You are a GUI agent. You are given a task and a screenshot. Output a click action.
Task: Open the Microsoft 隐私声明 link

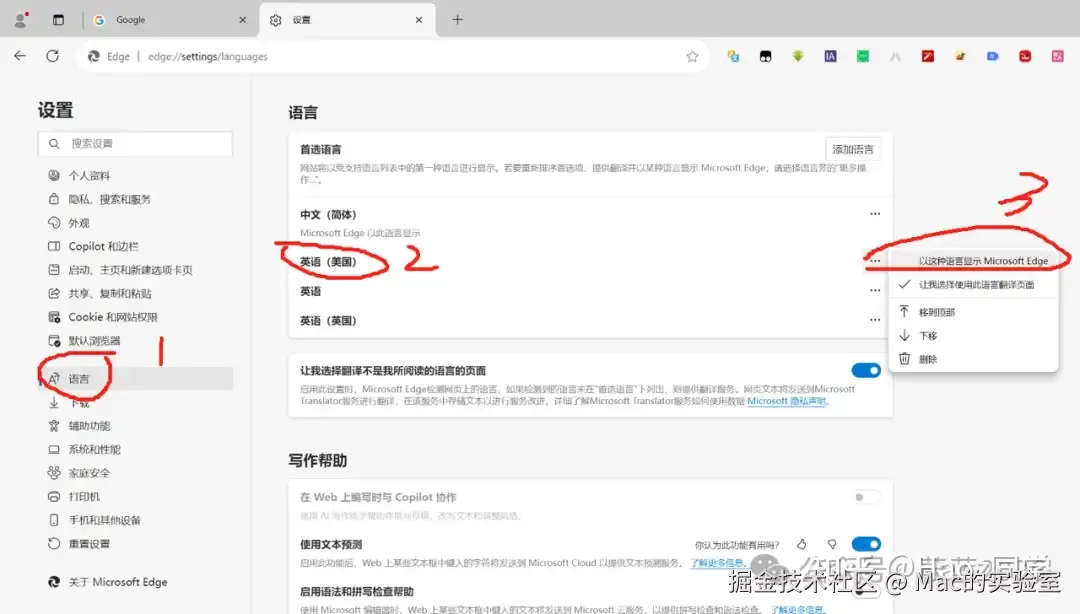click(787, 401)
